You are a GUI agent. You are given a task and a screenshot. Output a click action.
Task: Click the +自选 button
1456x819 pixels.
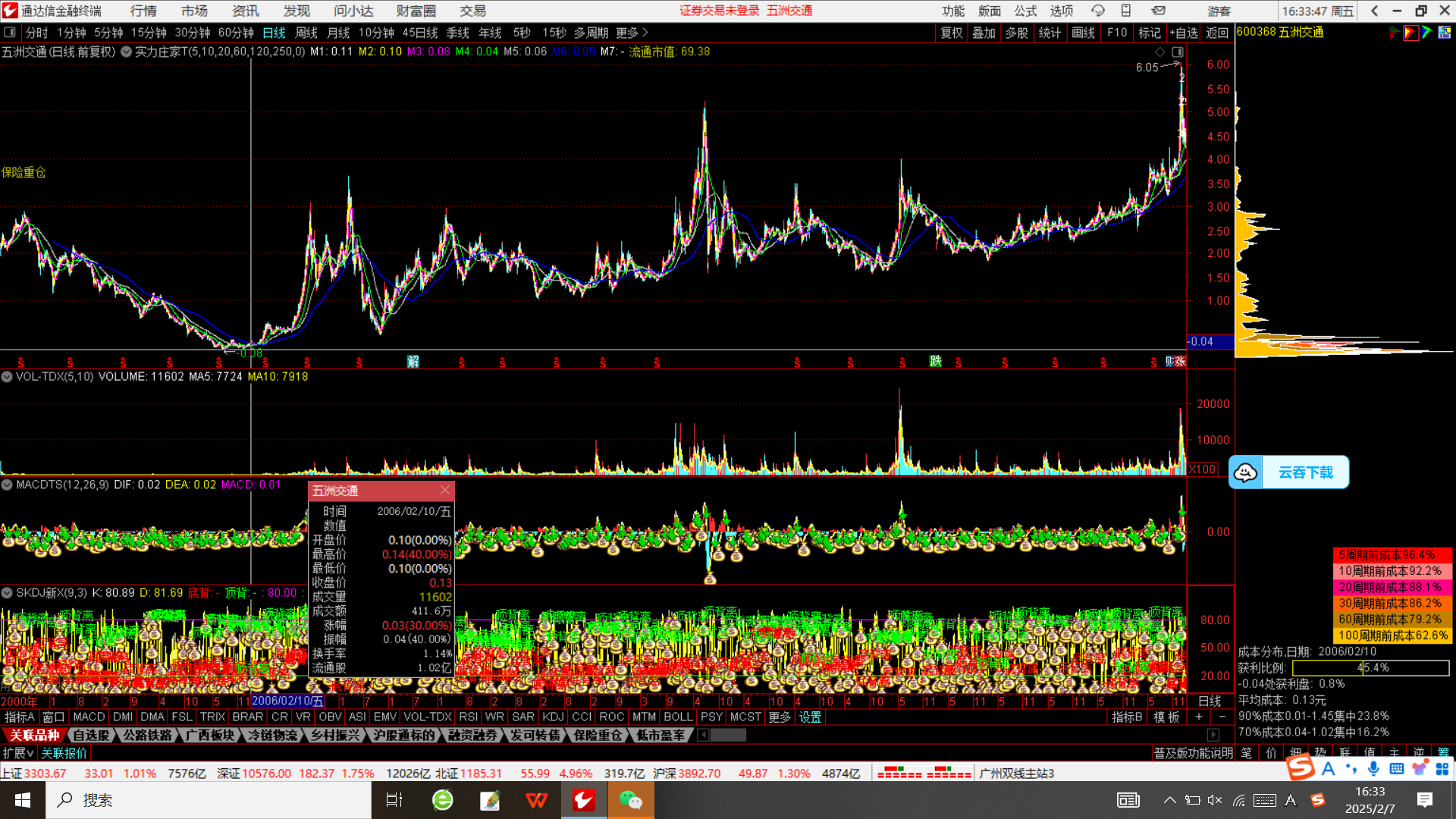[1184, 33]
